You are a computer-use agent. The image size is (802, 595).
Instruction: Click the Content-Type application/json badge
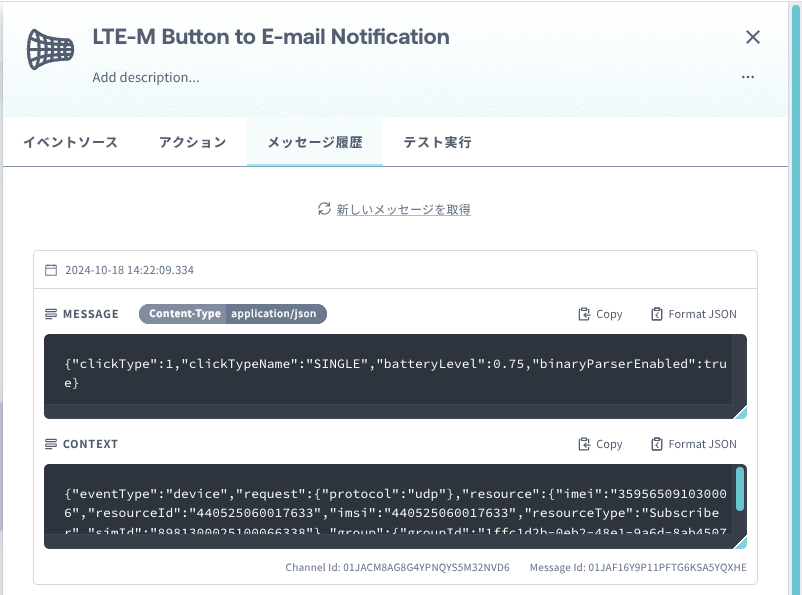click(x=233, y=314)
